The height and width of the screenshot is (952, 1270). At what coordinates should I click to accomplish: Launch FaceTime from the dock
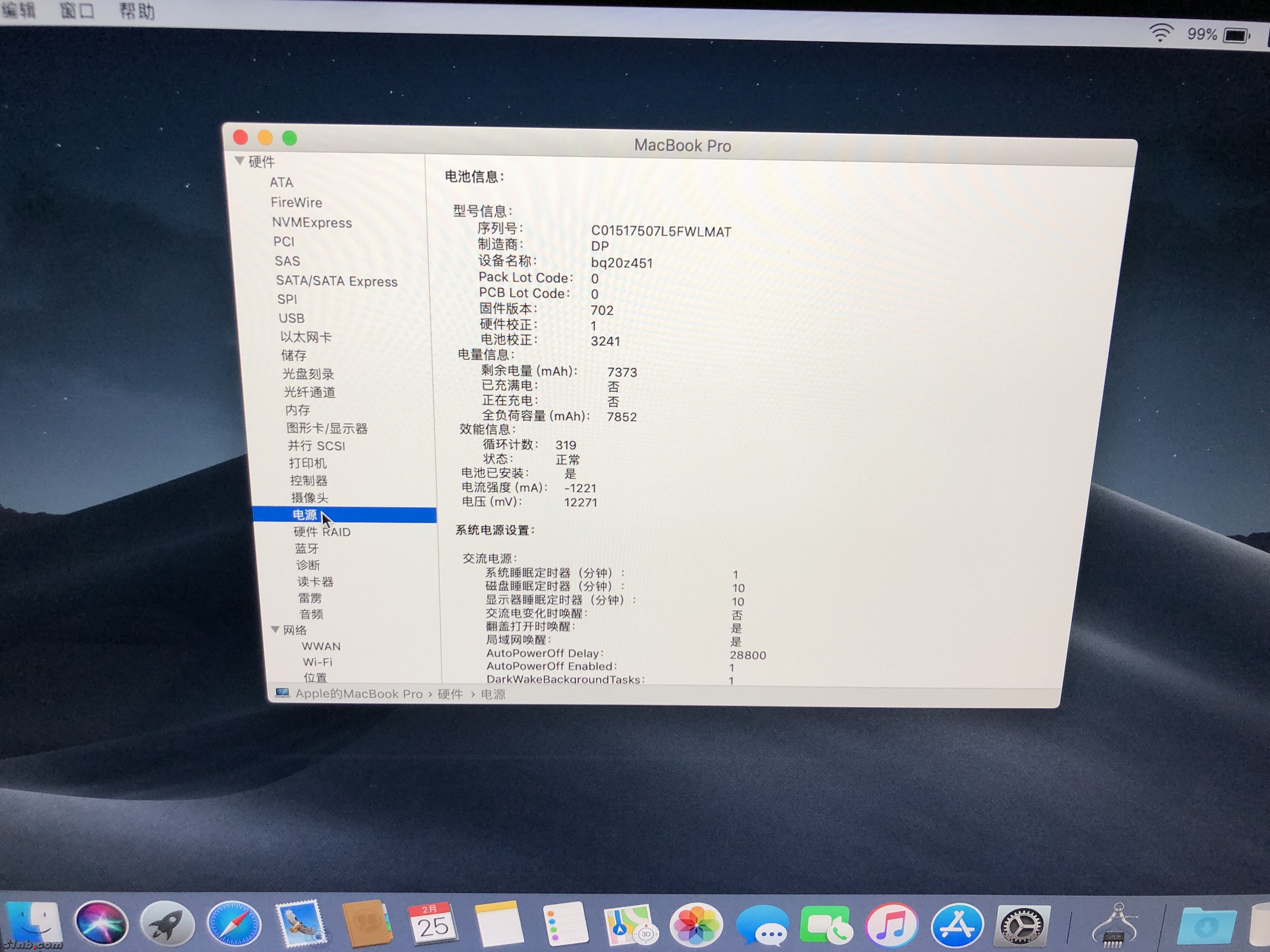point(825,925)
